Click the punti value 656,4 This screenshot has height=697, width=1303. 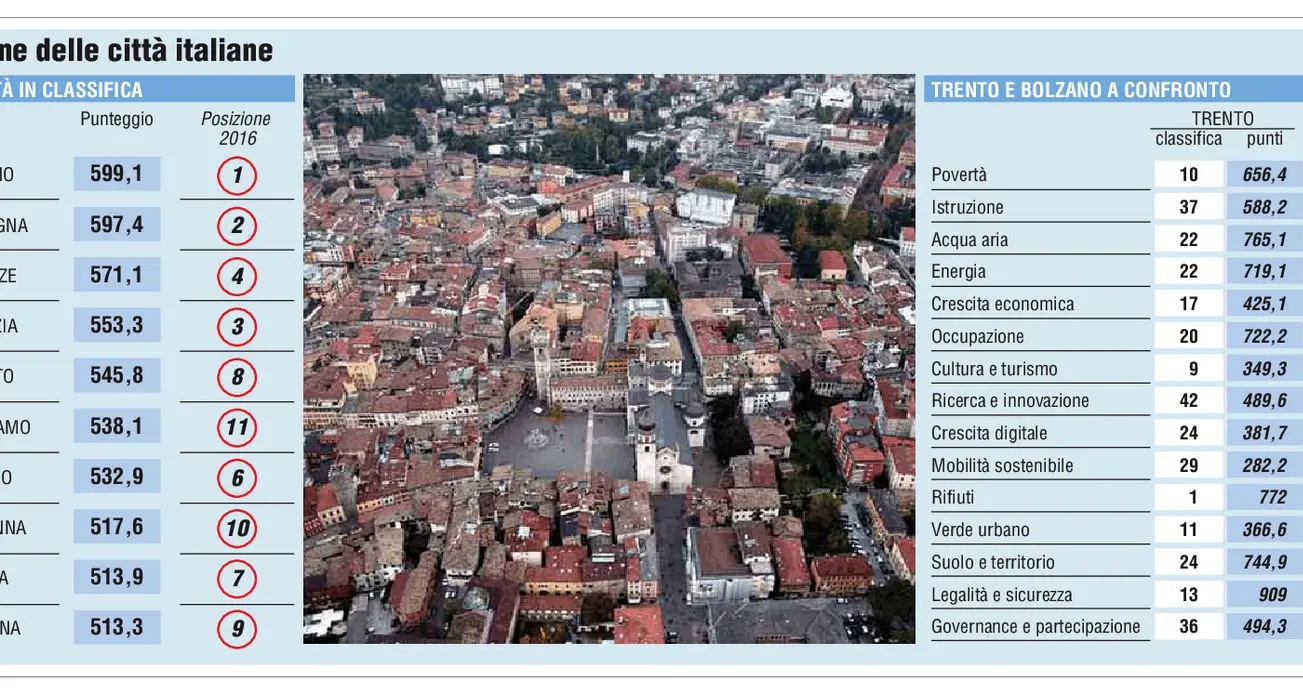tap(1265, 175)
